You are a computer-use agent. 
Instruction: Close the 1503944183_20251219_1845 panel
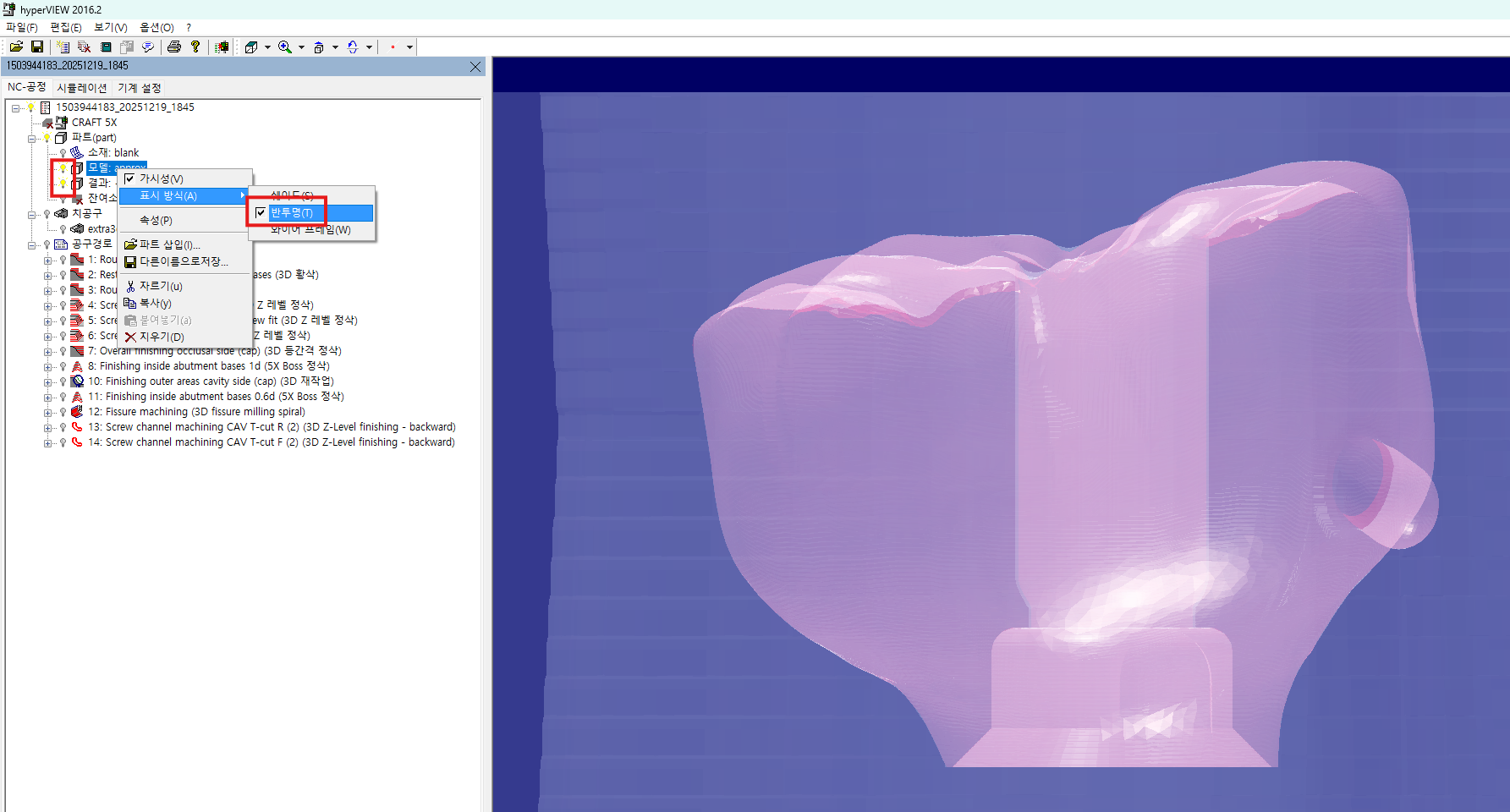[x=475, y=67]
